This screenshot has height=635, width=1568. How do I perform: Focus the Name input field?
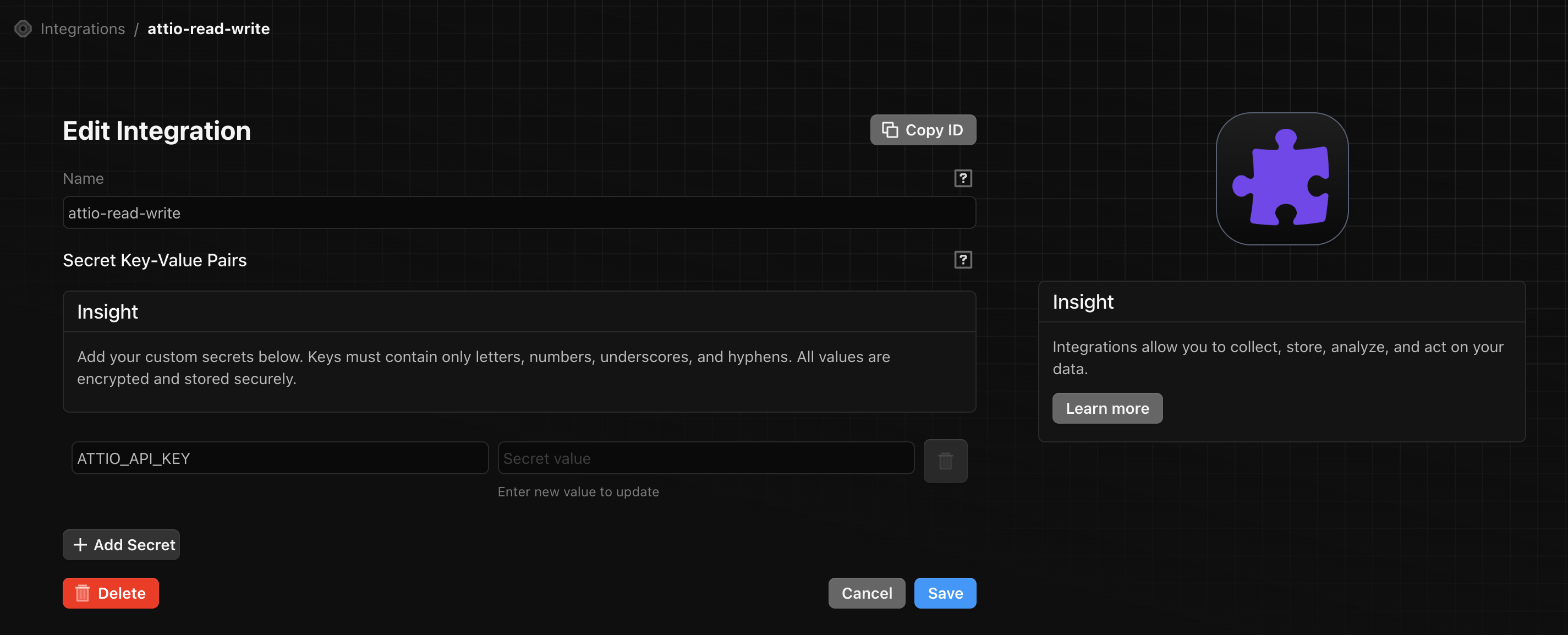click(519, 212)
